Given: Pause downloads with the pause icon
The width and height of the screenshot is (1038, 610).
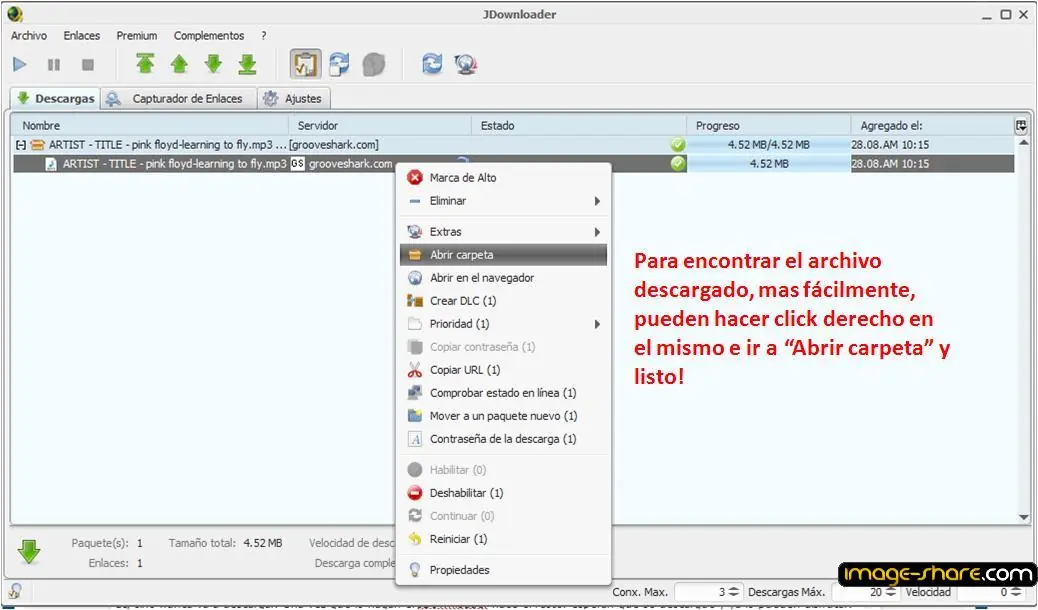Looking at the screenshot, I should click(x=54, y=64).
